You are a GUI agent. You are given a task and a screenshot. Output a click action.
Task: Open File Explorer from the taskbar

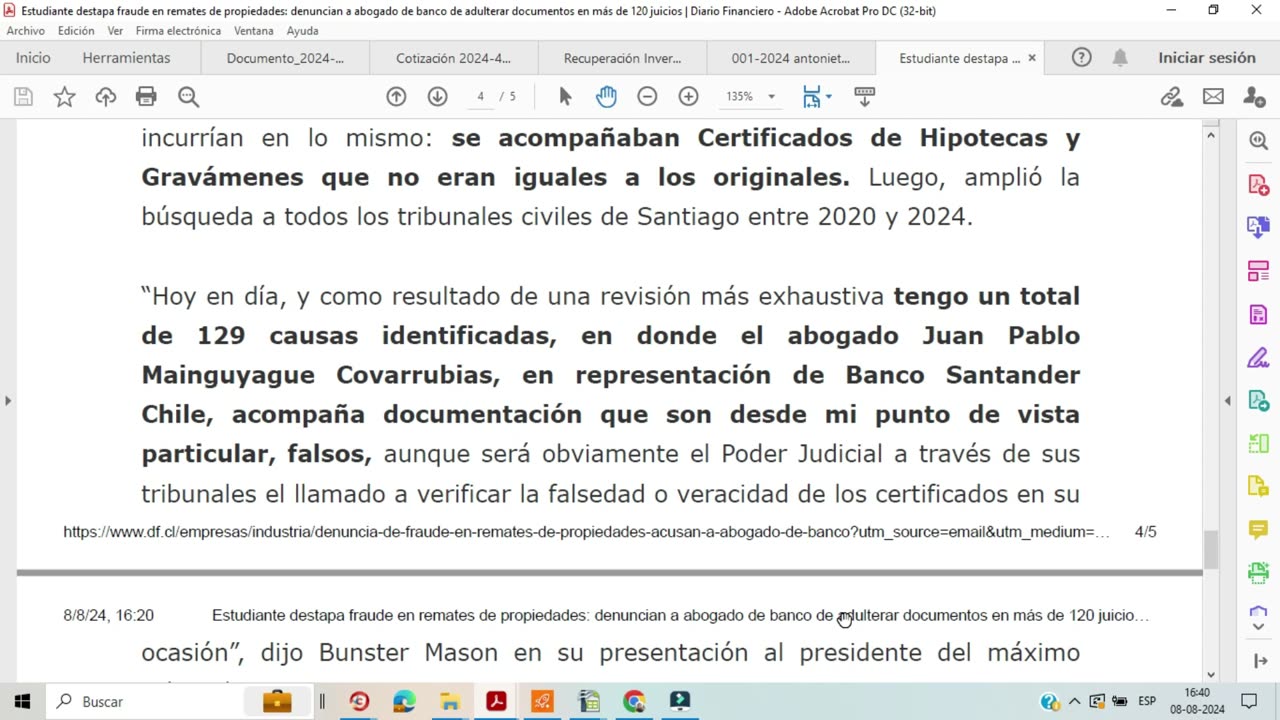coord(450,701)
